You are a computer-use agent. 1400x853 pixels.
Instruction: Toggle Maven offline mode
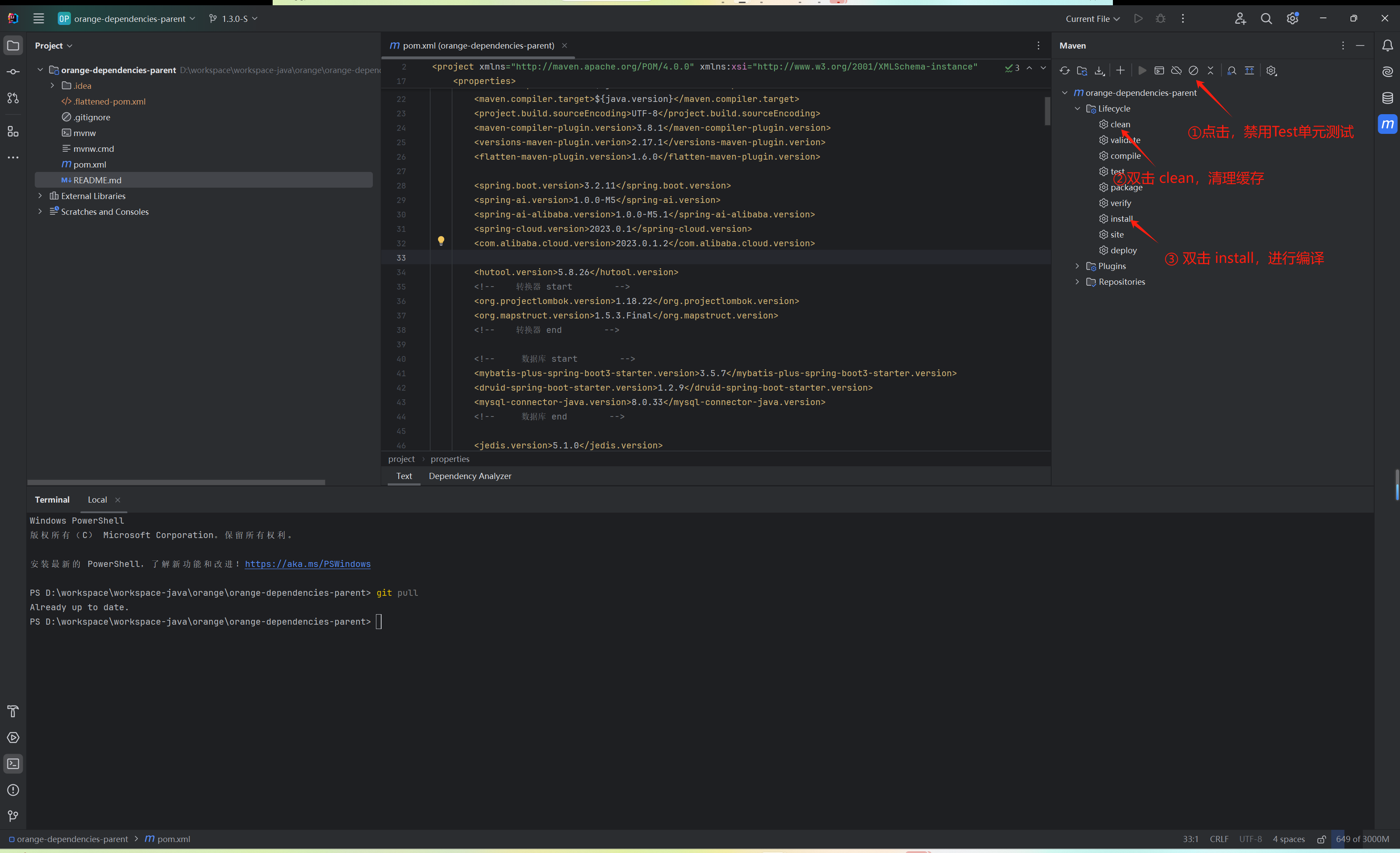(x=1176, y=70)
